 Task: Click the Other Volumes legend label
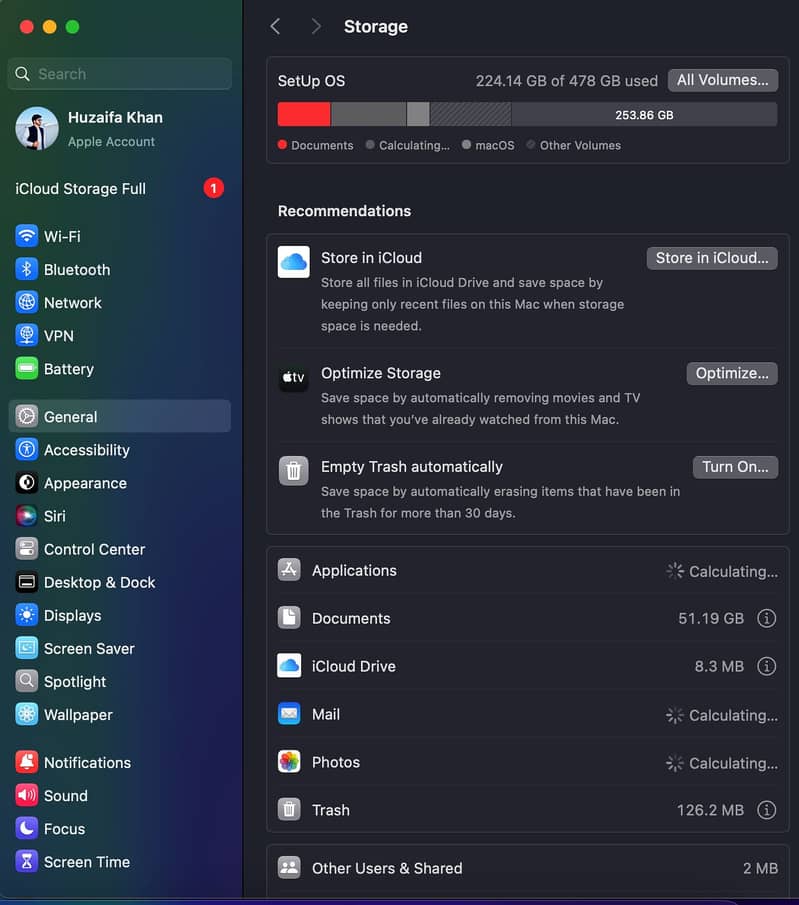[580, 145]
